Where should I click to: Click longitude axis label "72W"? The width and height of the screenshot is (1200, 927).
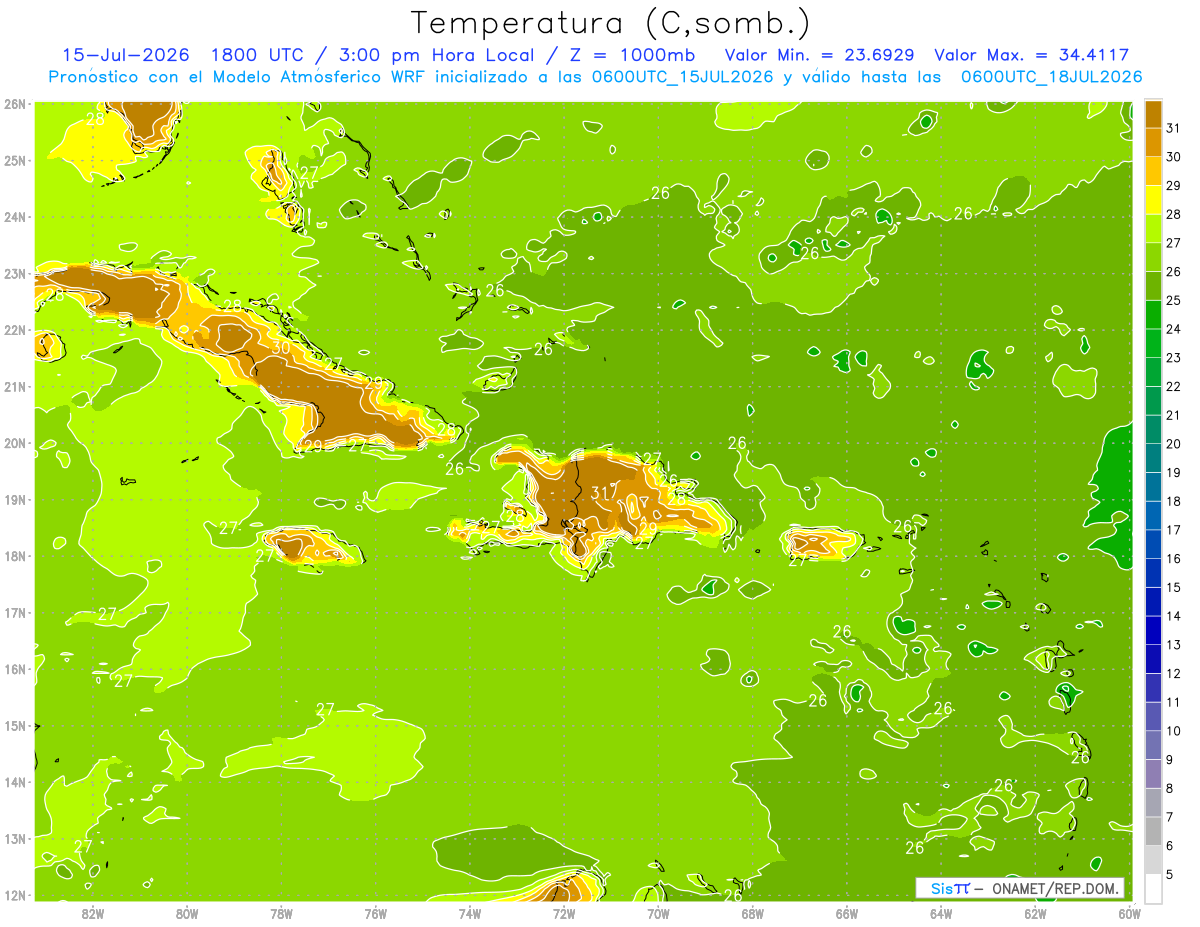point(564,913)
